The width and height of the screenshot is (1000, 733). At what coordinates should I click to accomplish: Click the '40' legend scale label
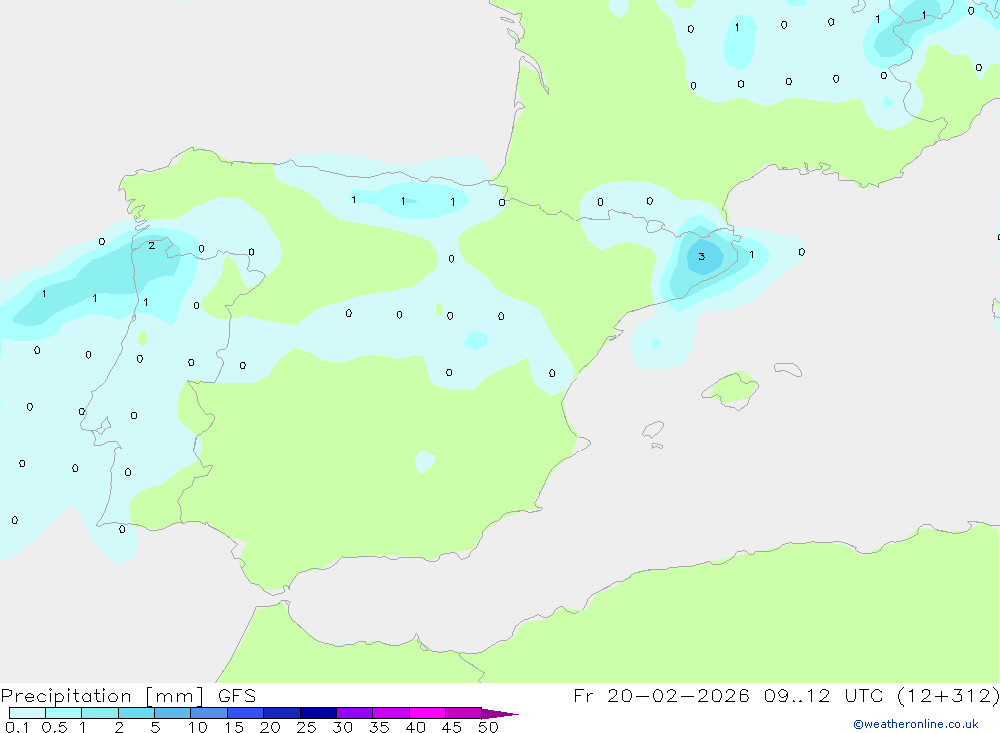415,727
